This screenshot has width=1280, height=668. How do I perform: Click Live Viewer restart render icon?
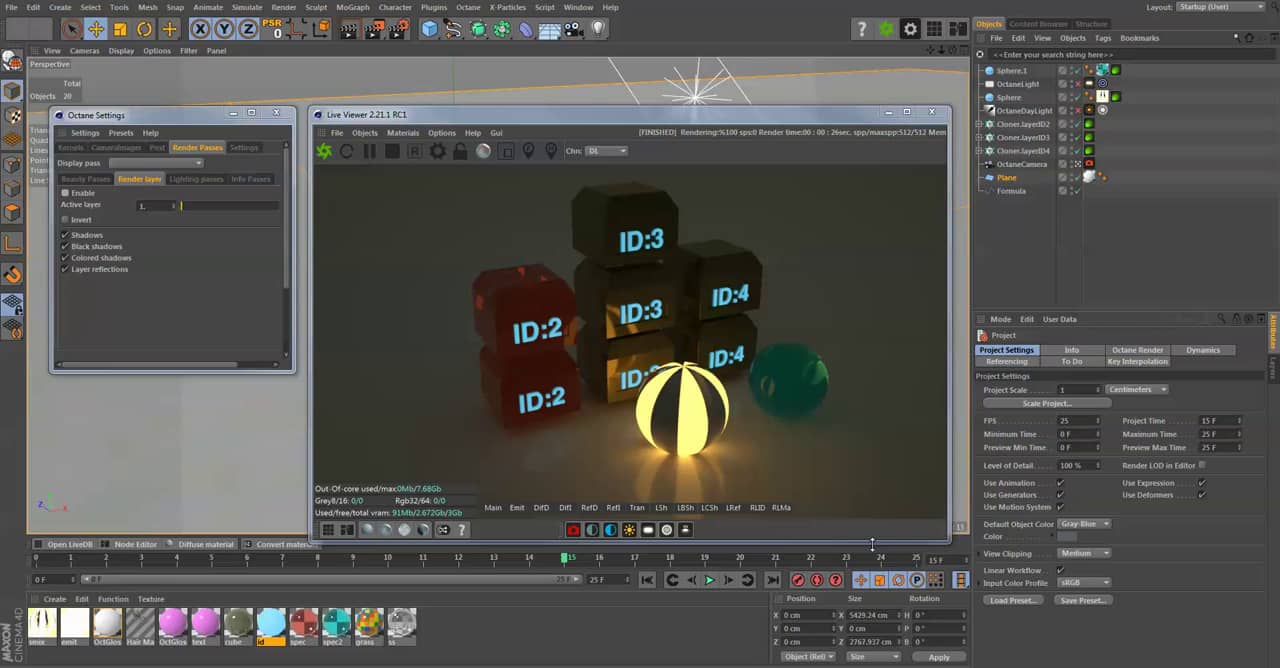347,151
